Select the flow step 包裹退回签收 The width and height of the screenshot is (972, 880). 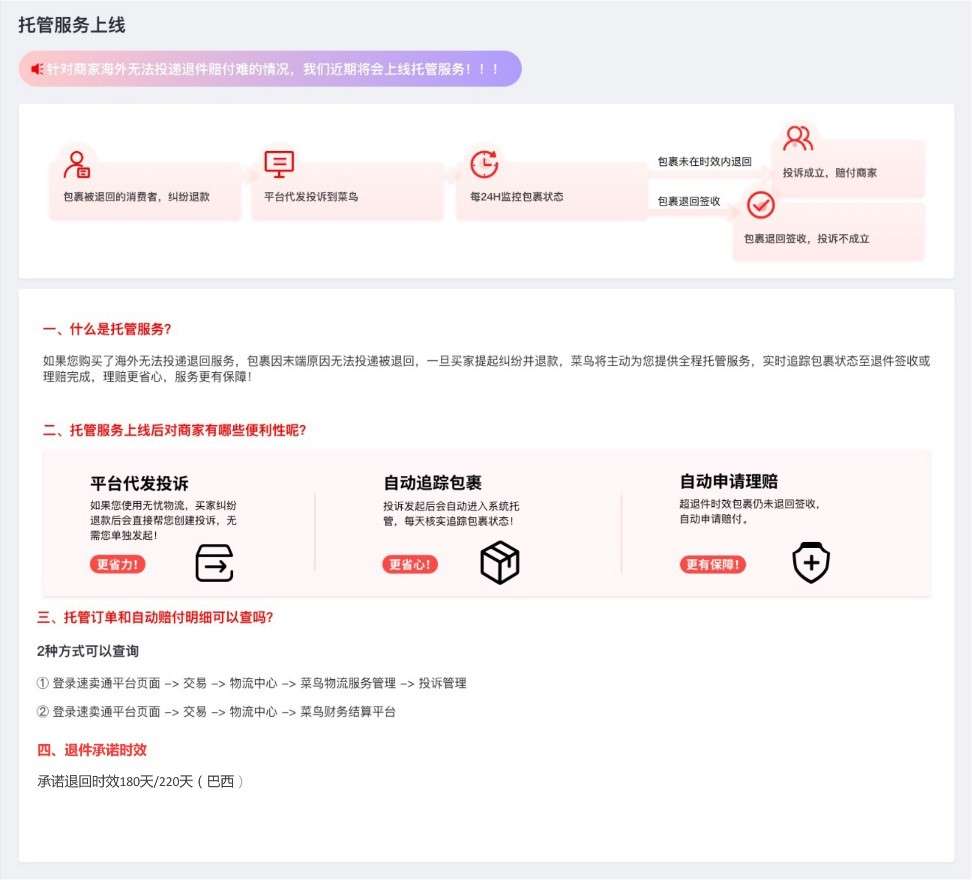pos(691,200)
